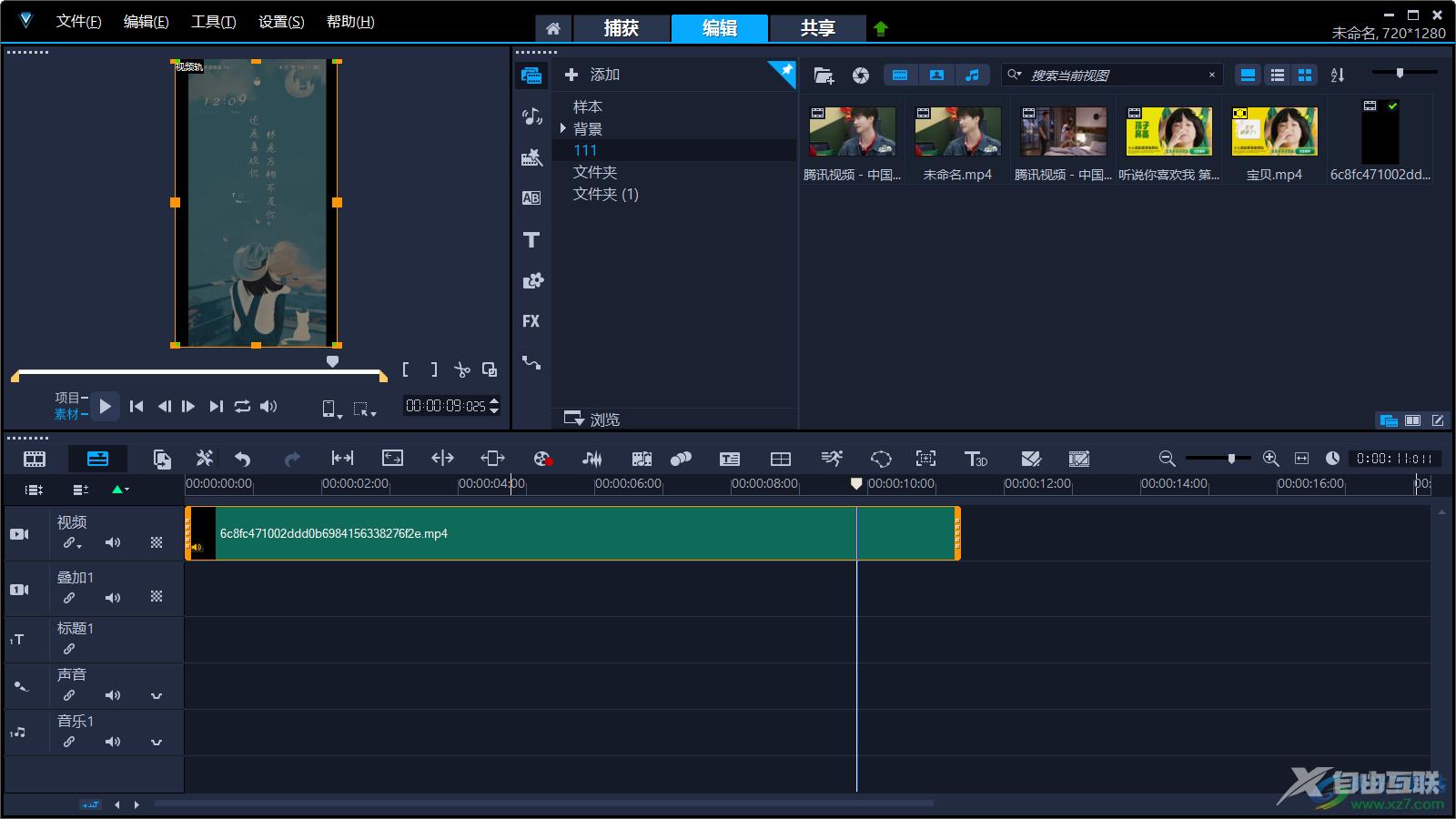Open the sort library media dropdown
The width and height of the screenshot is (1456, 819).
pos(1338,76)
